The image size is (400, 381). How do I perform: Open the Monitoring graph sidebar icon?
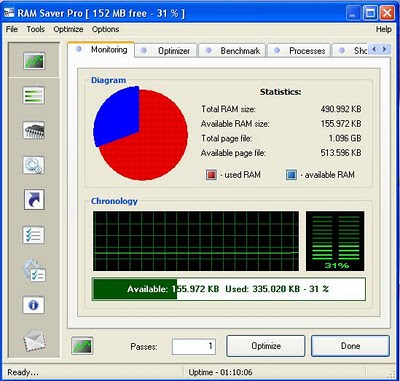34,61
